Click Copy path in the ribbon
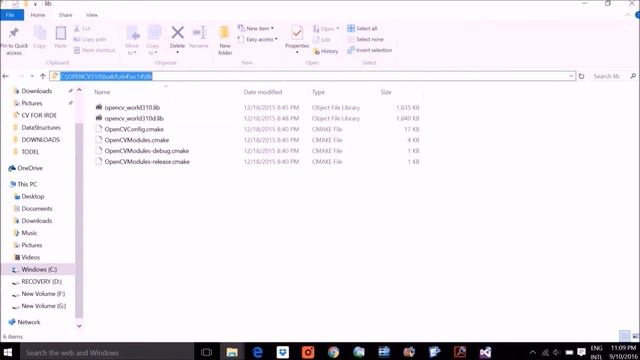 (x=90, y=39)
